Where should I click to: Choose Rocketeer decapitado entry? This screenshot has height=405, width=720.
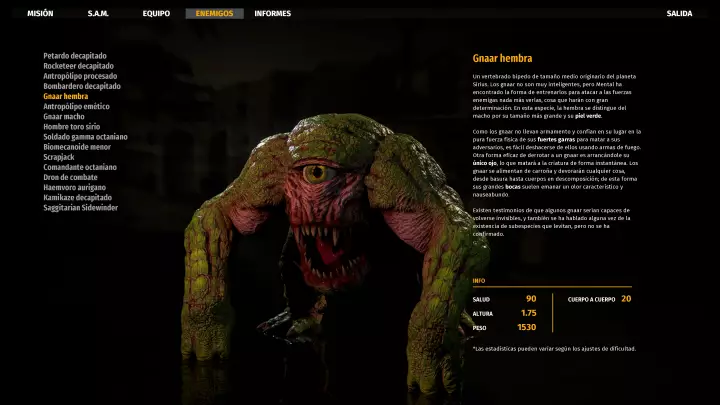tap(79, 66)
